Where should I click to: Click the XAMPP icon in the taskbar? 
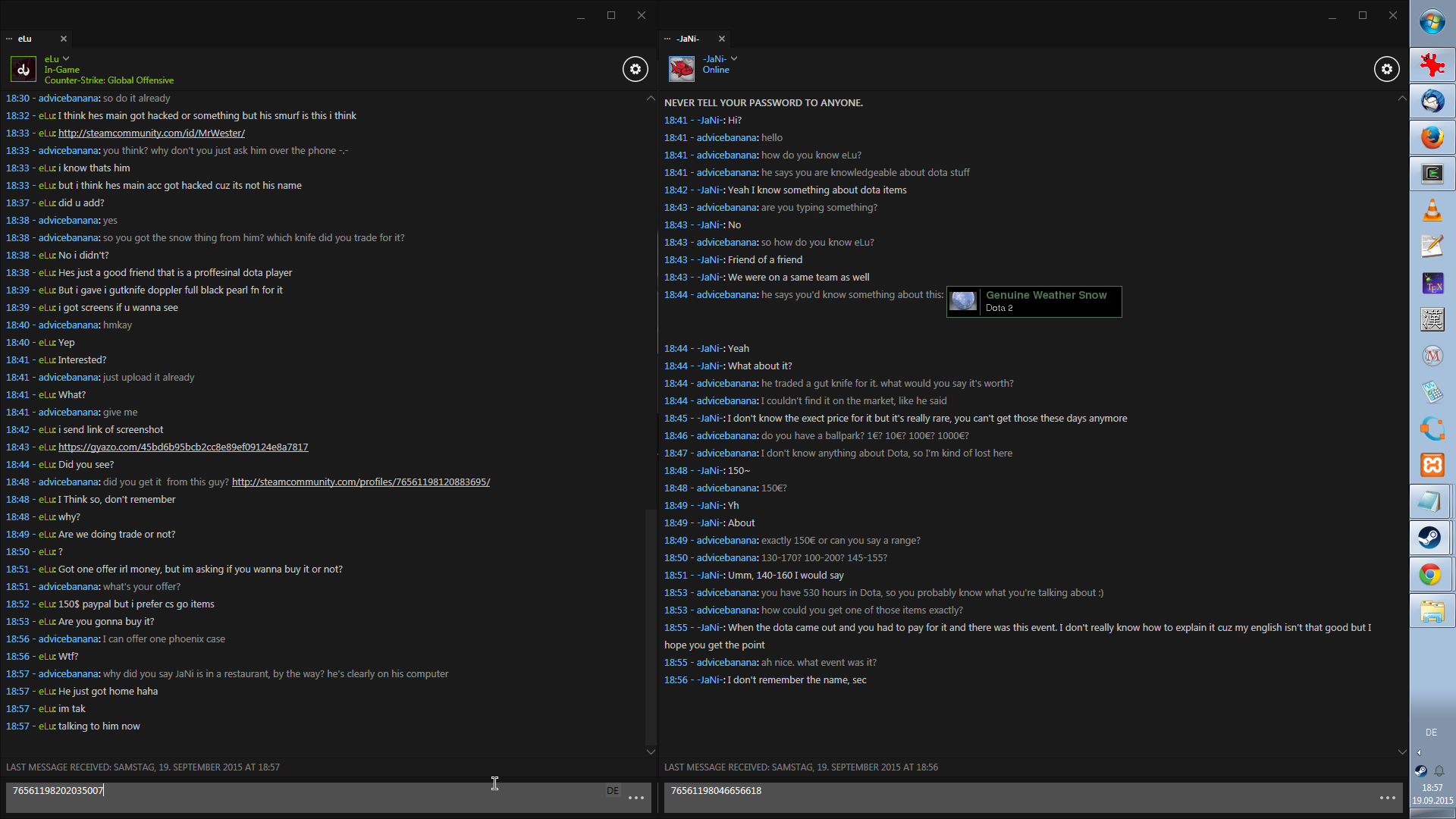(1432, 464)
